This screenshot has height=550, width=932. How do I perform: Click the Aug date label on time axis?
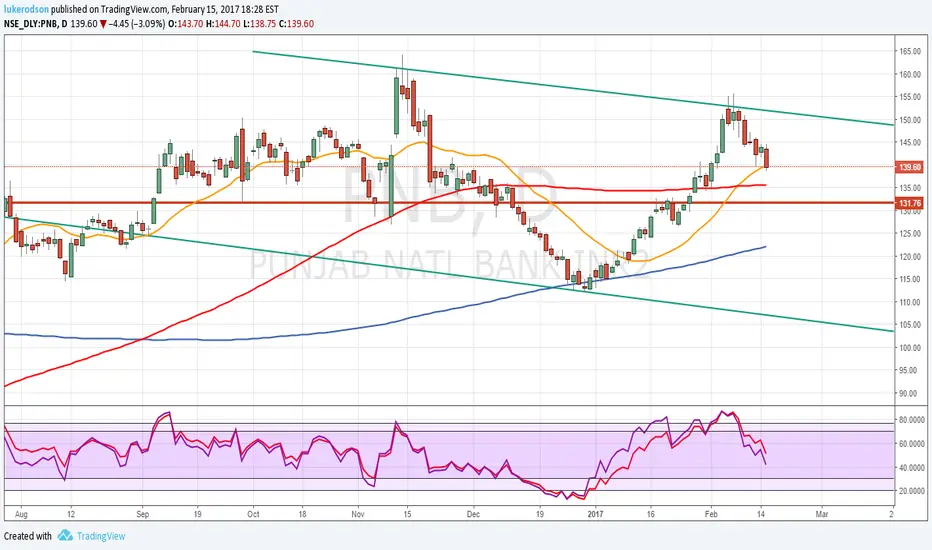[x=21, y=514]
